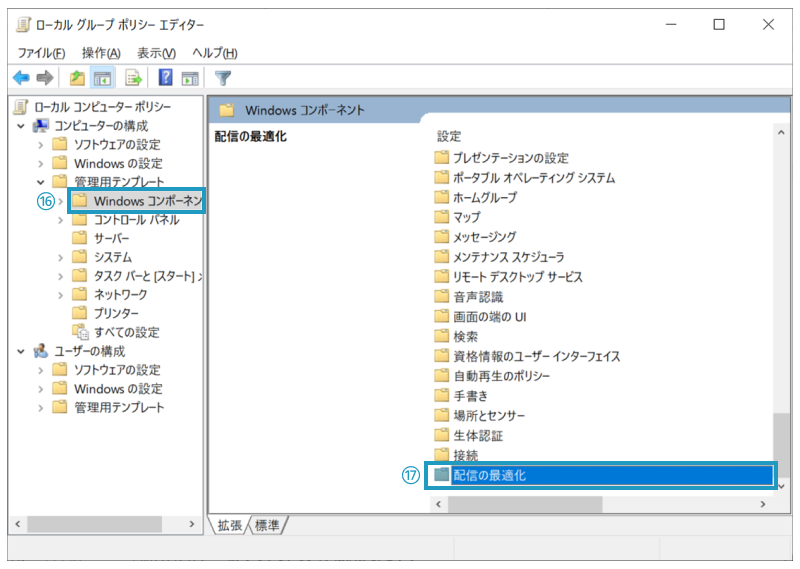Image resolution: width=800 pixels, height=569 pixels.
Task: Click the Filter funnel toolbar icon
Action: [x=223, y=78]
